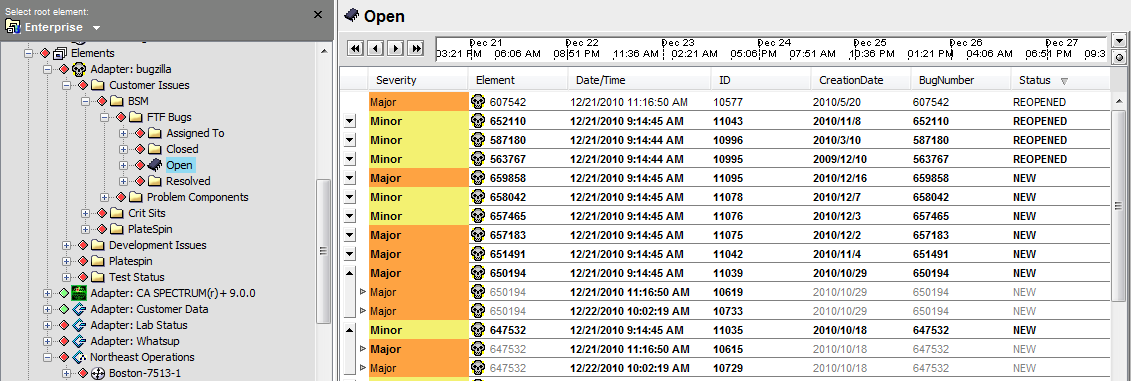Expand the Crit Sits folder
The height and width of the screenshot is (381, 1131).
tap(86, 213)
